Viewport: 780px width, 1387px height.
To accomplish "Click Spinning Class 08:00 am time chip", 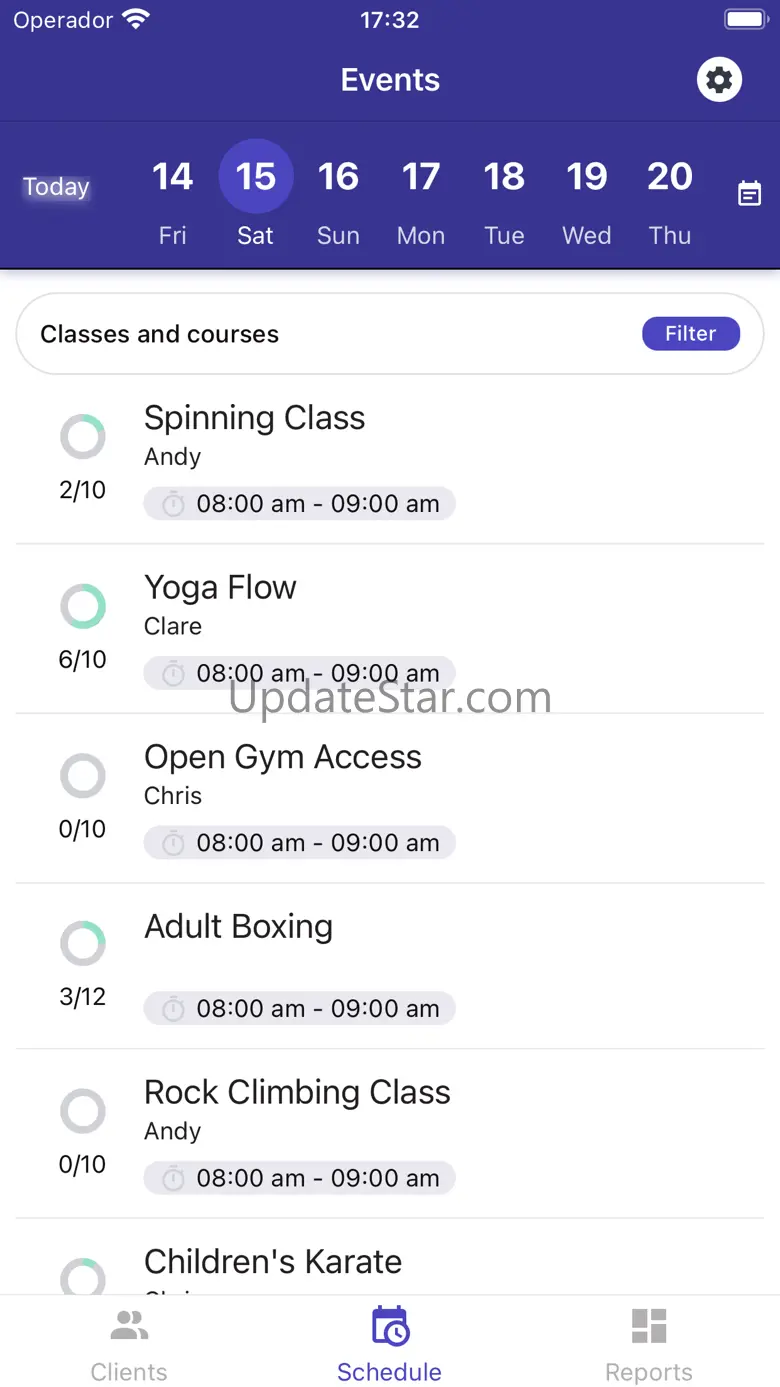I will coord(299,504).
